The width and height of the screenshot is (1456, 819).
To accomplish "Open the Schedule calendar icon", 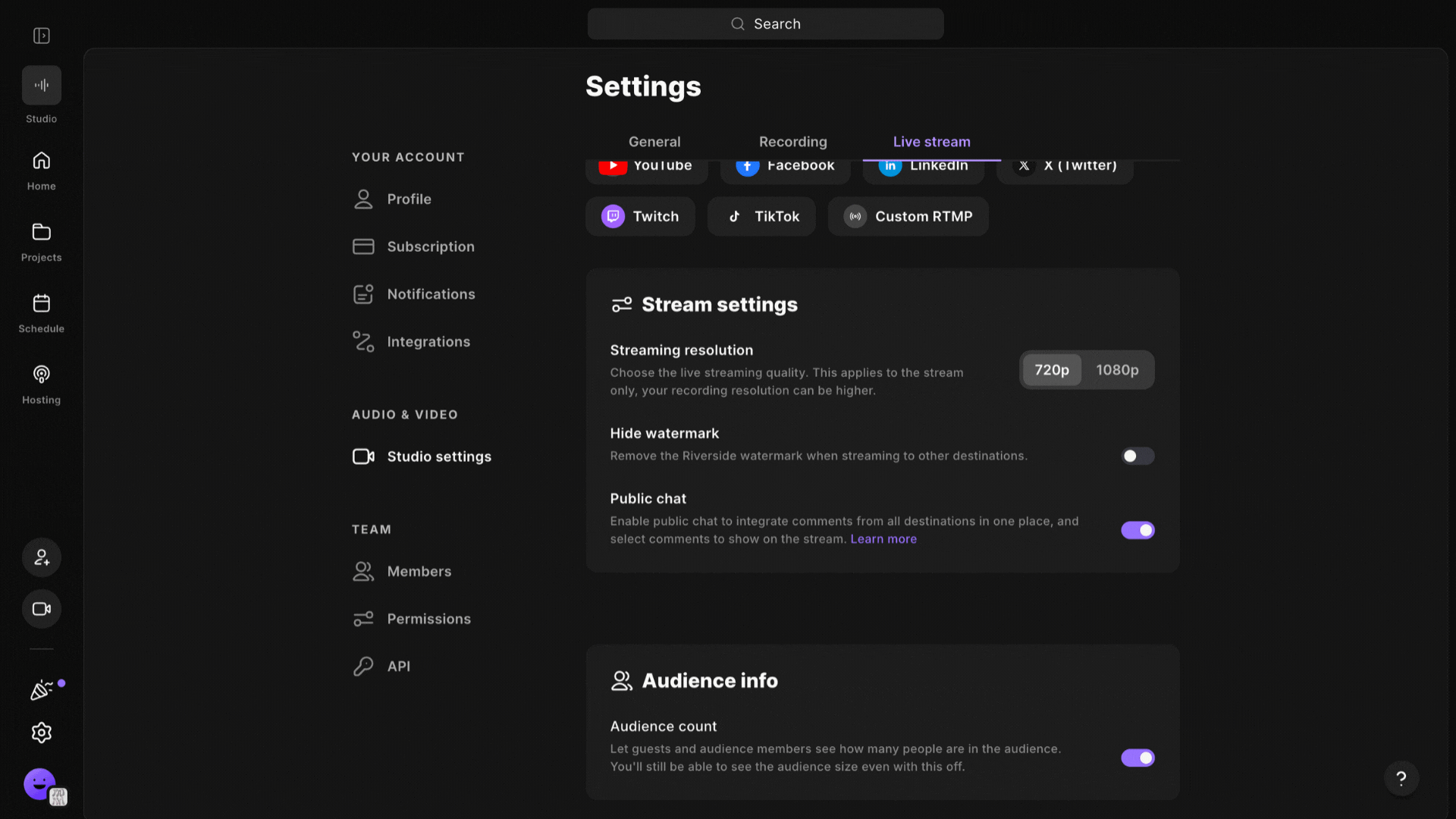I will pyautogui.click(x=42, y=303).
